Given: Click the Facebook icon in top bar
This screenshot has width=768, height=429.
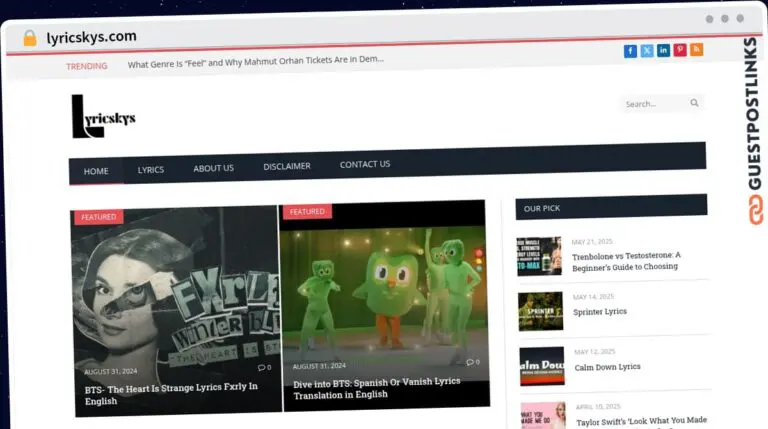Looking at the screenshot, I should tap(630, 51).
